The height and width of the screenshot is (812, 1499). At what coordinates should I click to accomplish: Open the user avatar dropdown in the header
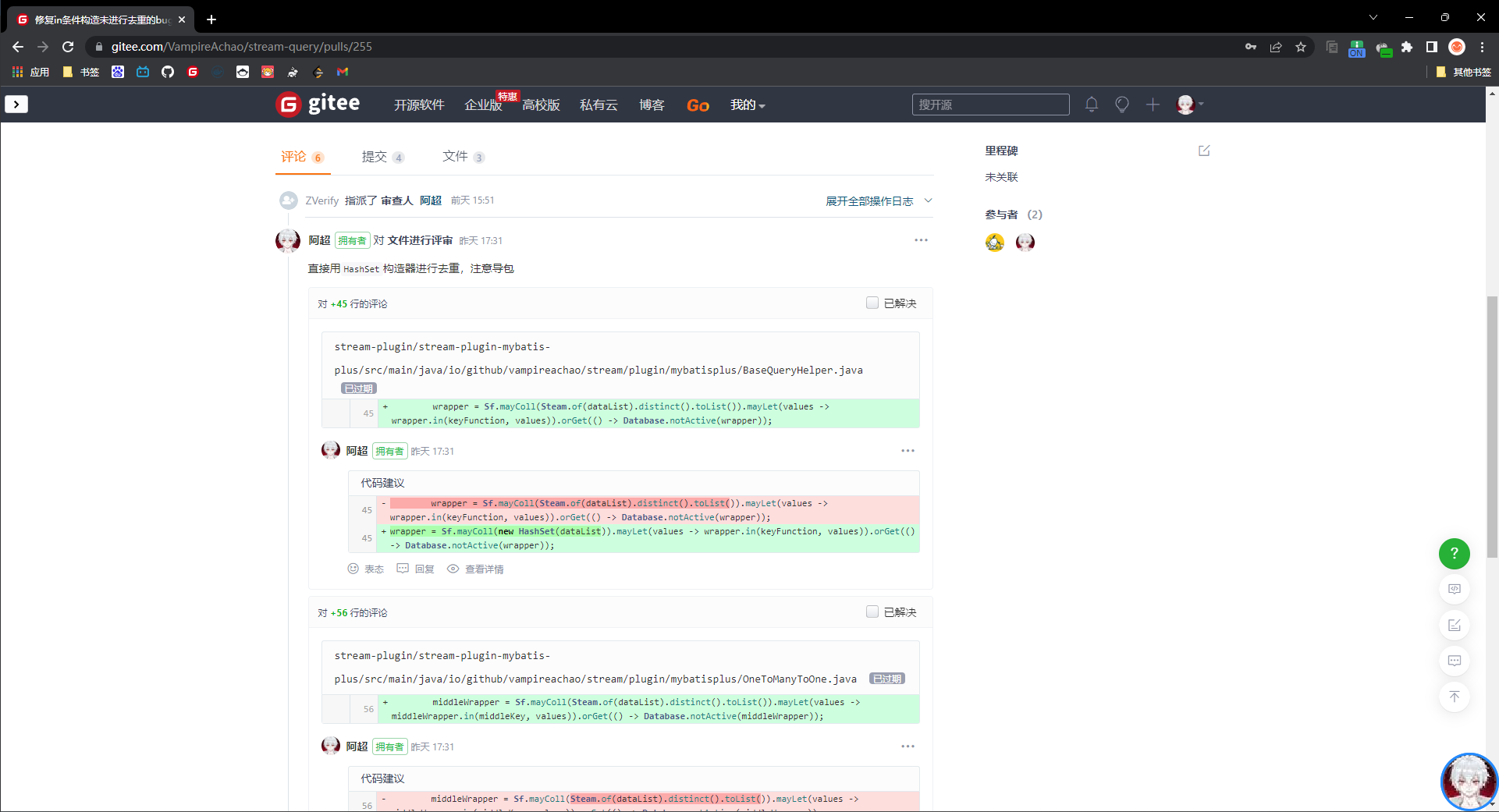[x=1189, y=105]
